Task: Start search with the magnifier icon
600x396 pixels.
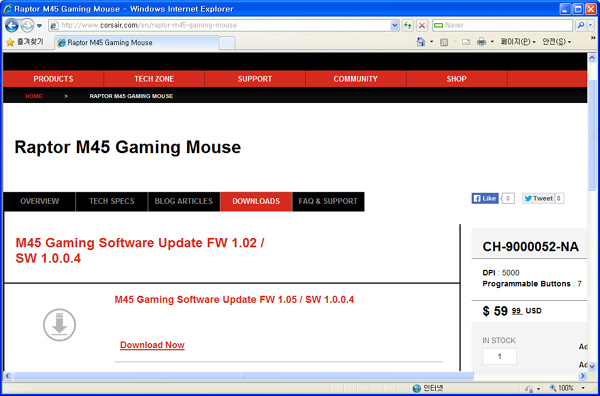Action: 580,25
